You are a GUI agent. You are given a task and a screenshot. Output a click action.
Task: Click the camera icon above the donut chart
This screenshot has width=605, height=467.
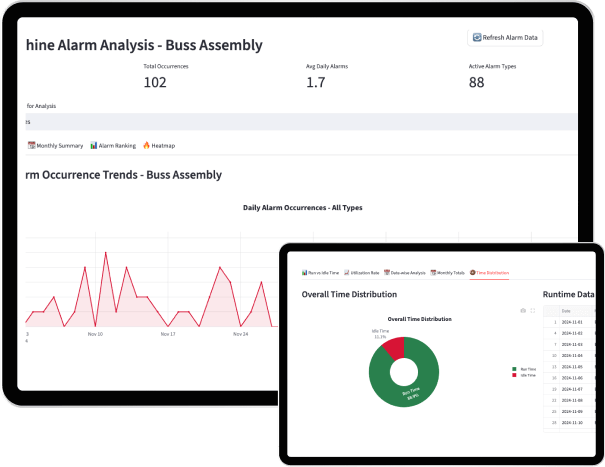click(x=523, y=310)
